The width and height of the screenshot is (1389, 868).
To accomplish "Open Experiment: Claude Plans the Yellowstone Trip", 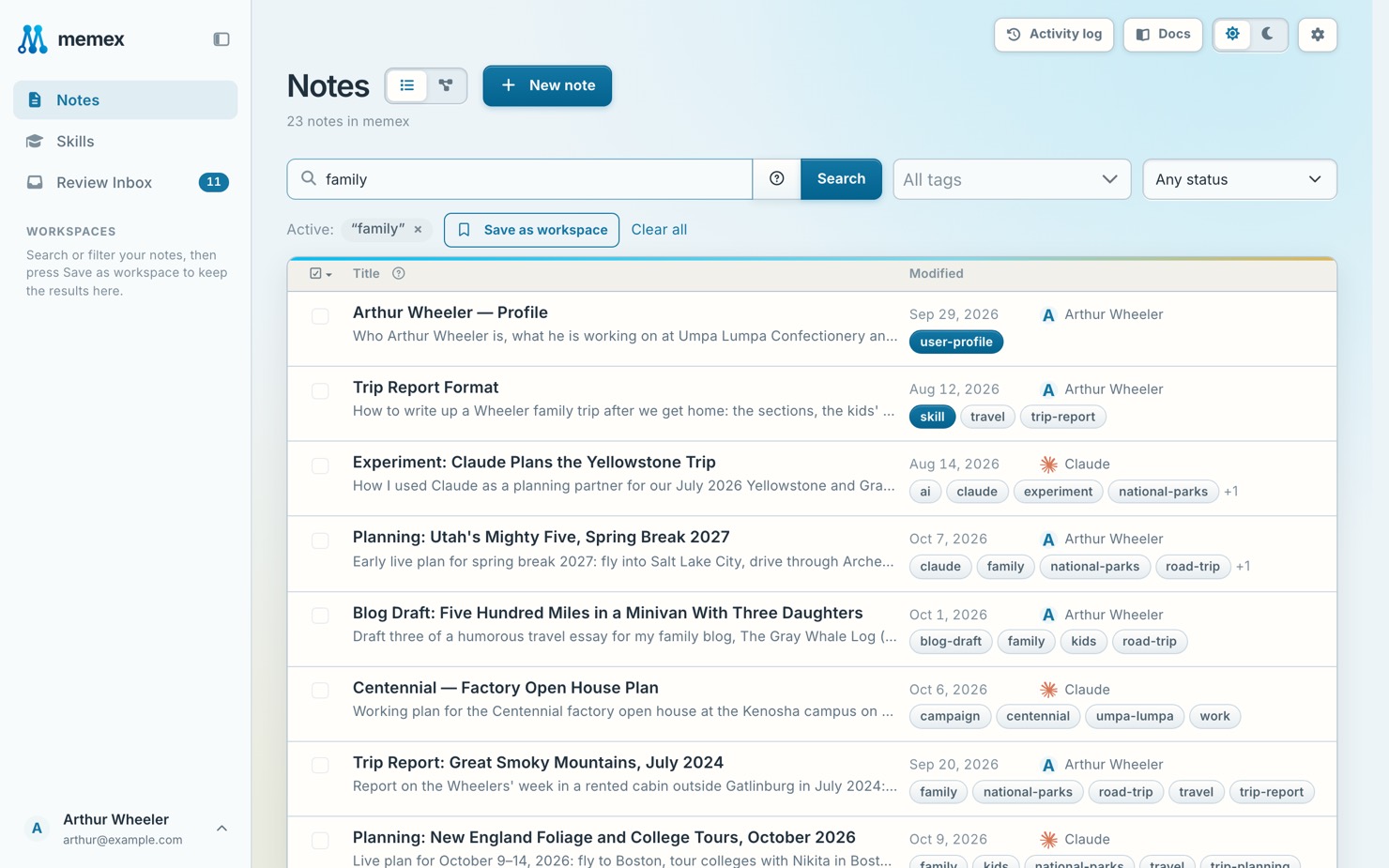I will tap(534, 463).
